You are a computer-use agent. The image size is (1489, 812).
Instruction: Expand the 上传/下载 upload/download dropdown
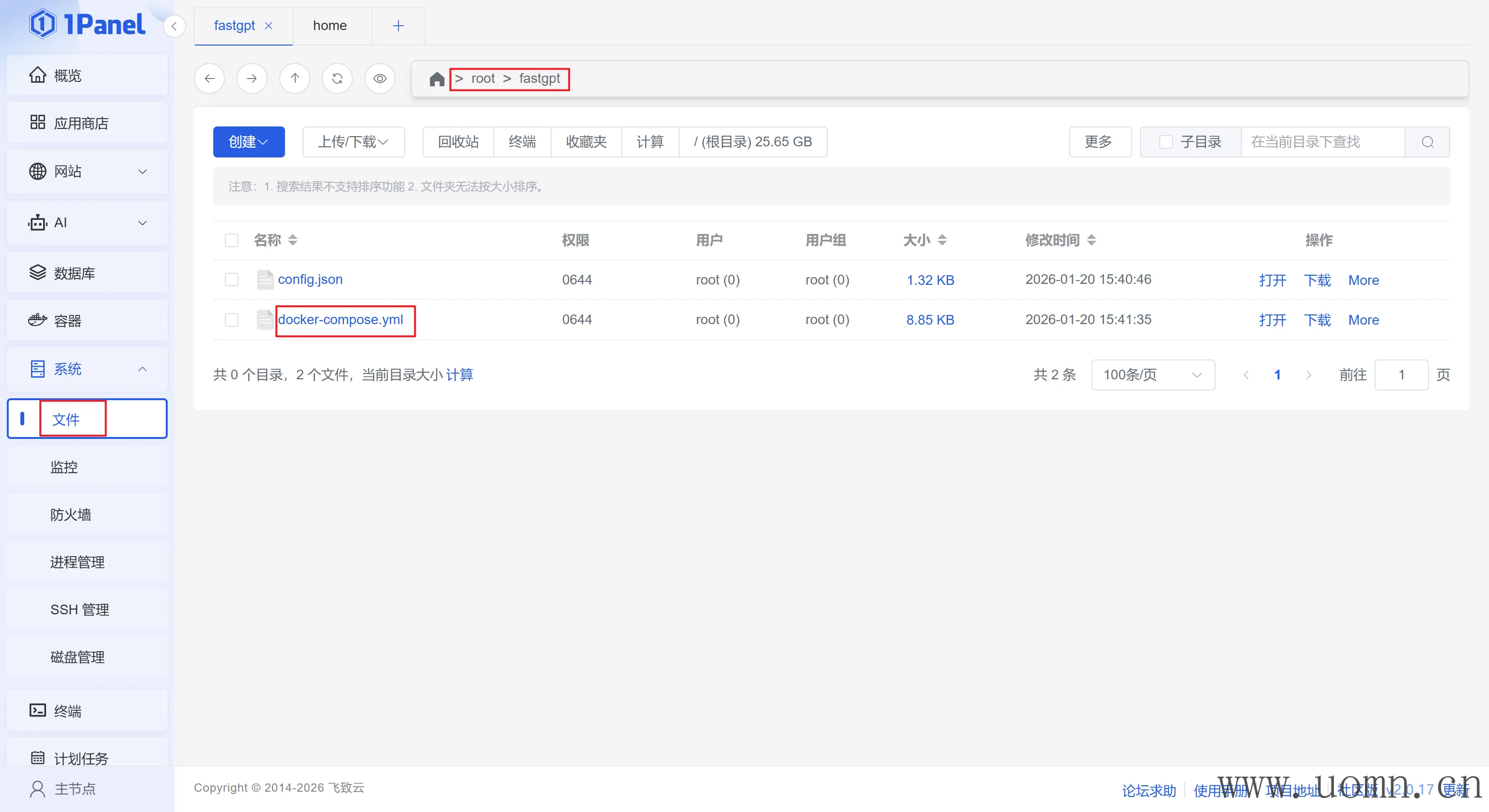point(353,141)
